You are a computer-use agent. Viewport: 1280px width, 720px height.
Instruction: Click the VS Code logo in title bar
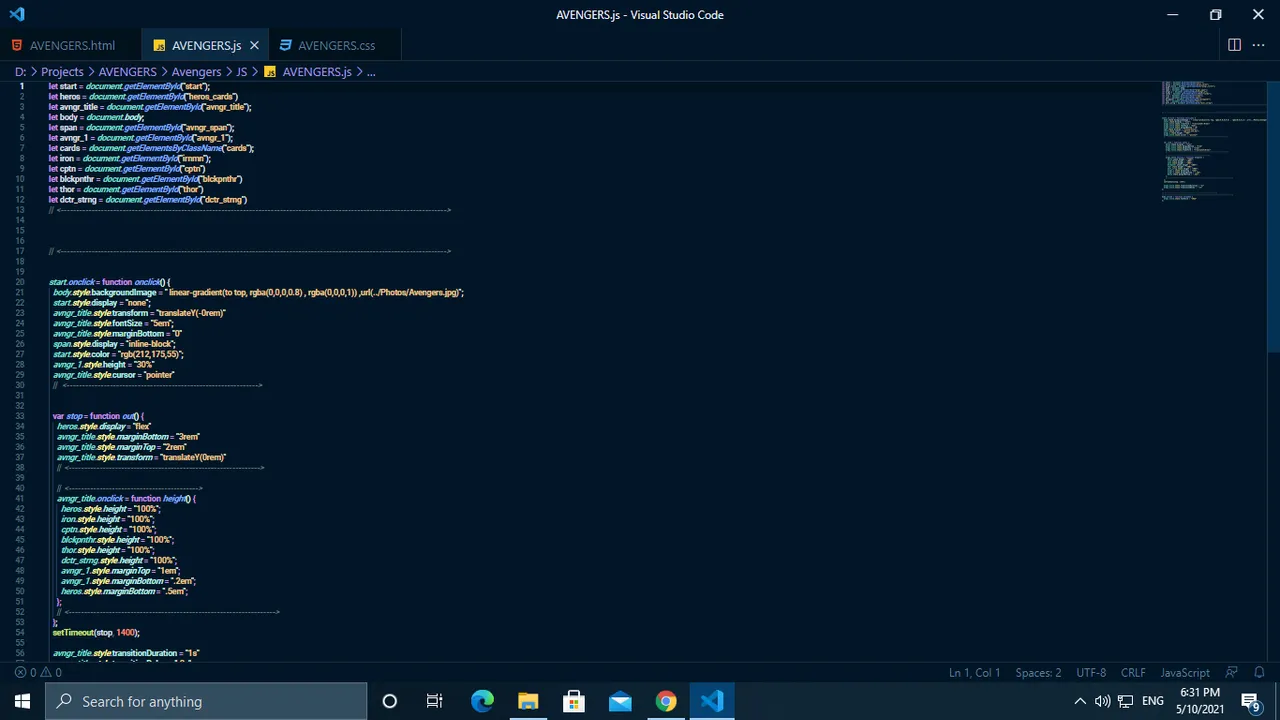point(17,14)
